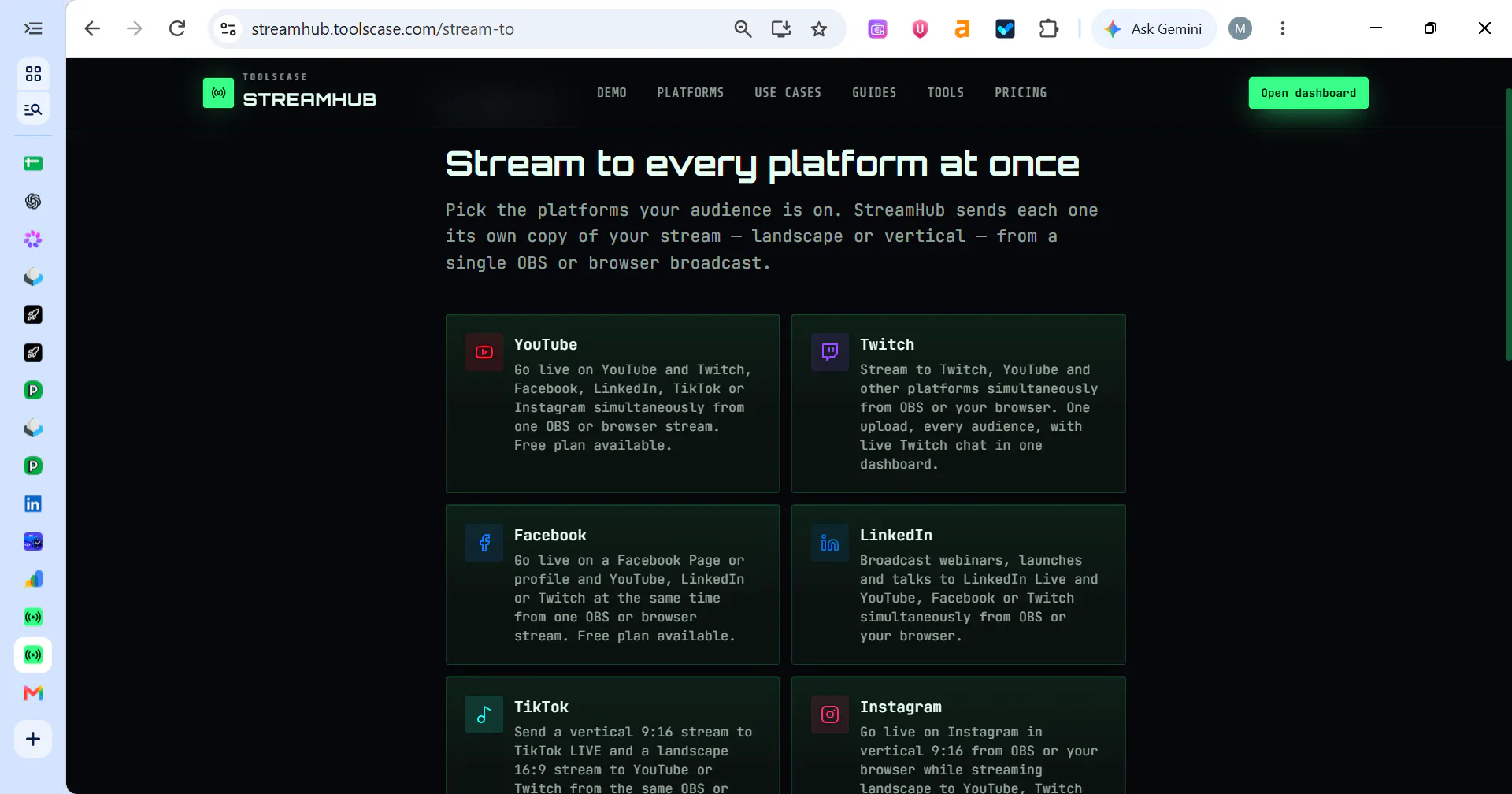Click the install app icon in address bar

click(x=780, y=29)
